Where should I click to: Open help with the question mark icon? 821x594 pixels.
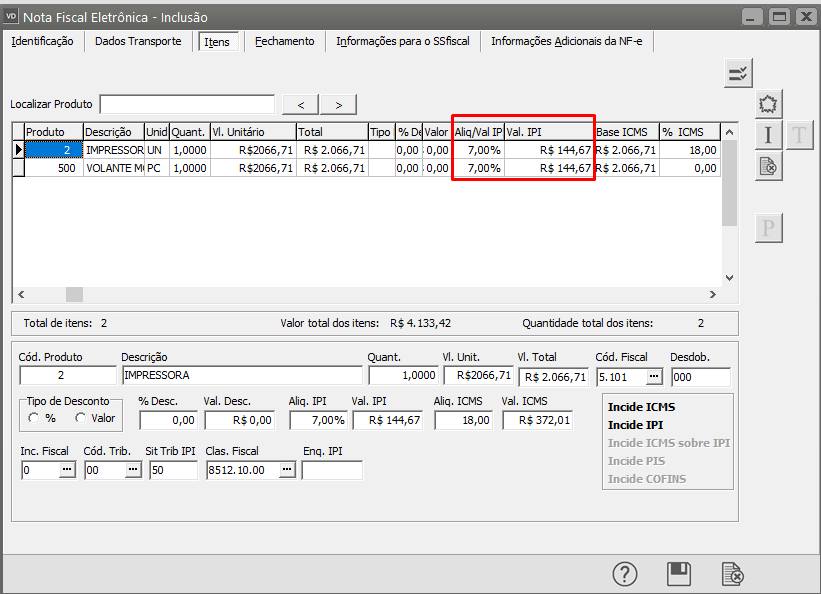coord(625,574)
